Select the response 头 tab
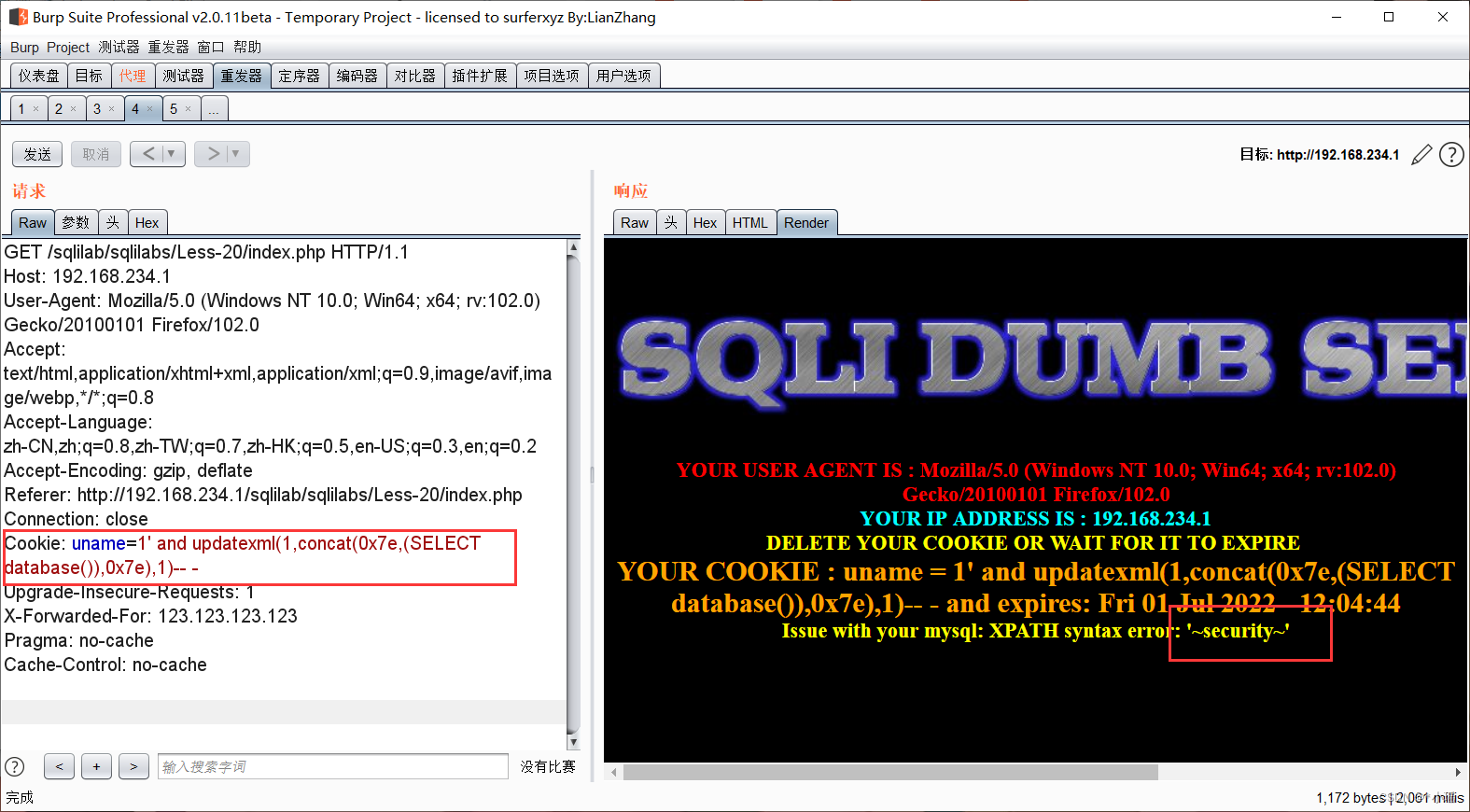This screenshot has width=1470, height=812. tap(671, 222)
